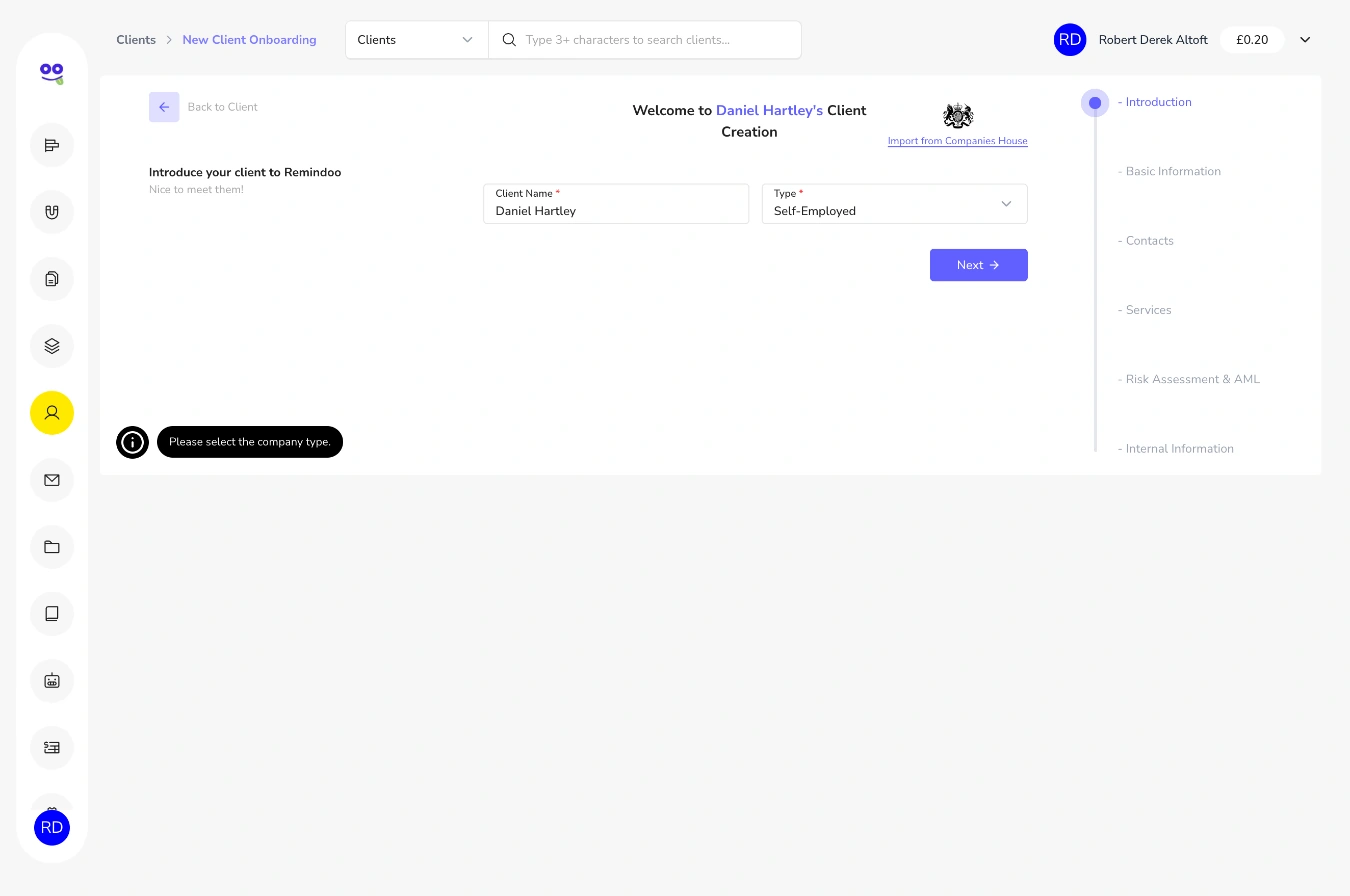Viewport: 1350px width, 896px height.
Task: Go to the Risk Assessment & AML step
Action: coord(1189,379)
